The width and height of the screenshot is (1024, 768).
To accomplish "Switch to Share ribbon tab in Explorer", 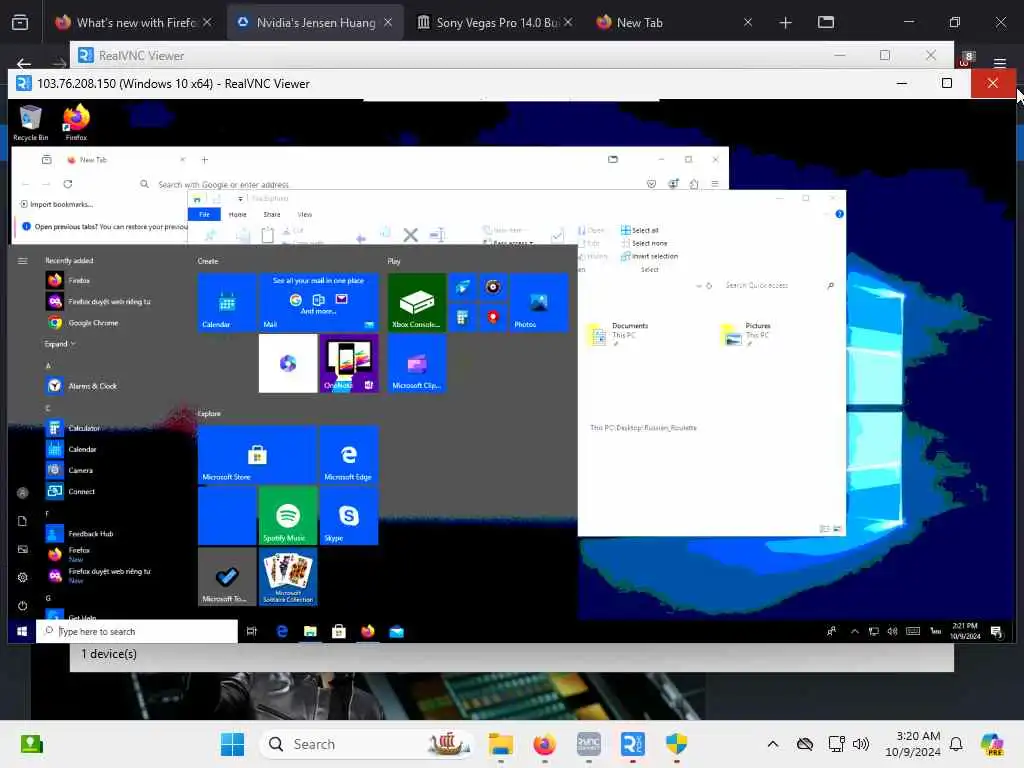I will pyautogui.click(x=272, y=214).
